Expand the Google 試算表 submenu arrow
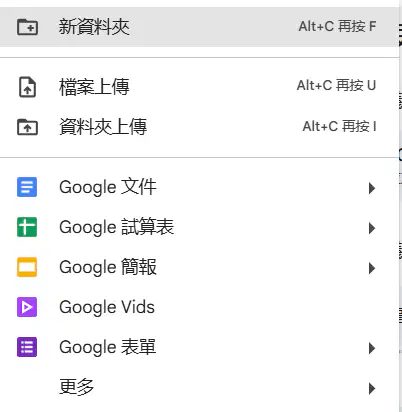This screenshot has height=412, width=402. tap(372, 228)
